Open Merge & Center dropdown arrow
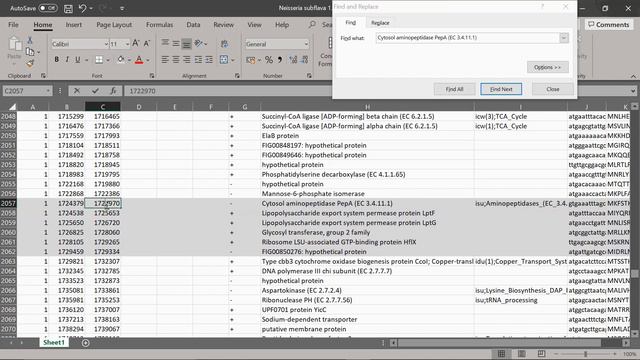The height and width of the screenshot is (360, 640). [x=233, y=60]
